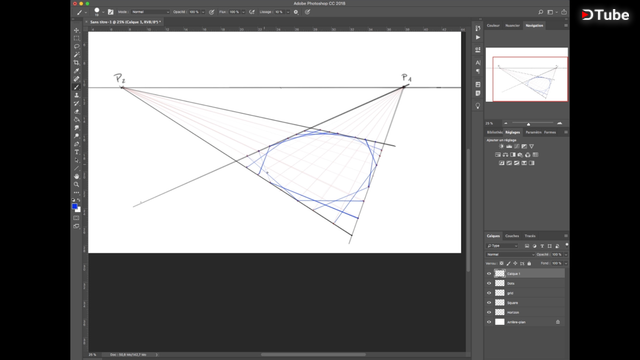Open the layer blend mode Normal dropdown
The width and height of the screenshot is (640, 360).
(510, 254)
